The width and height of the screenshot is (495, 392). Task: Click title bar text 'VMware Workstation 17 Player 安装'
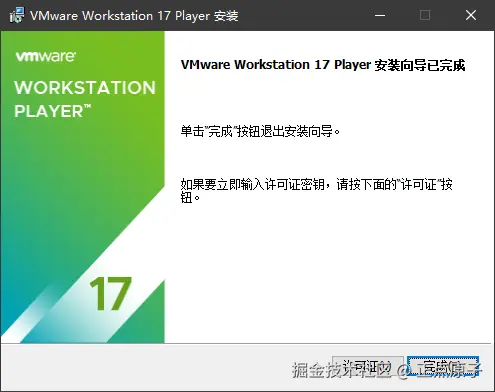pos(134,16)
